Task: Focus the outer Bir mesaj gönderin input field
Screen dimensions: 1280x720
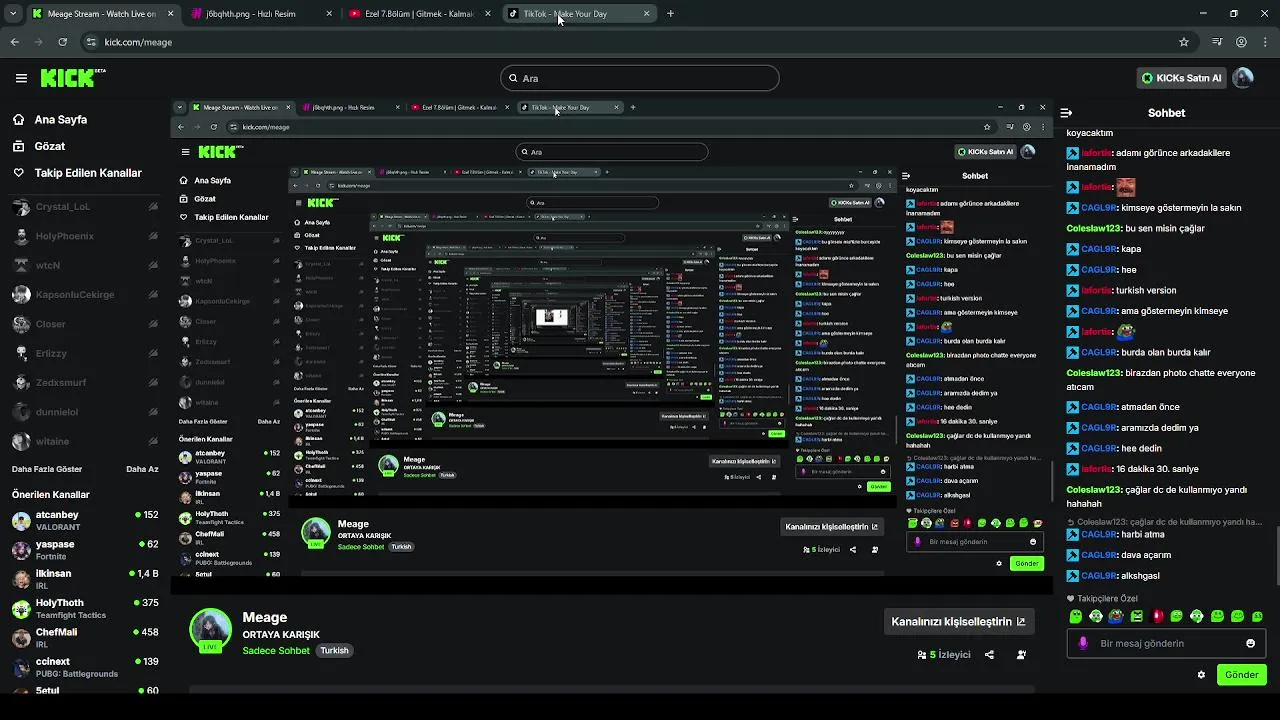Action: point(1166,643)
